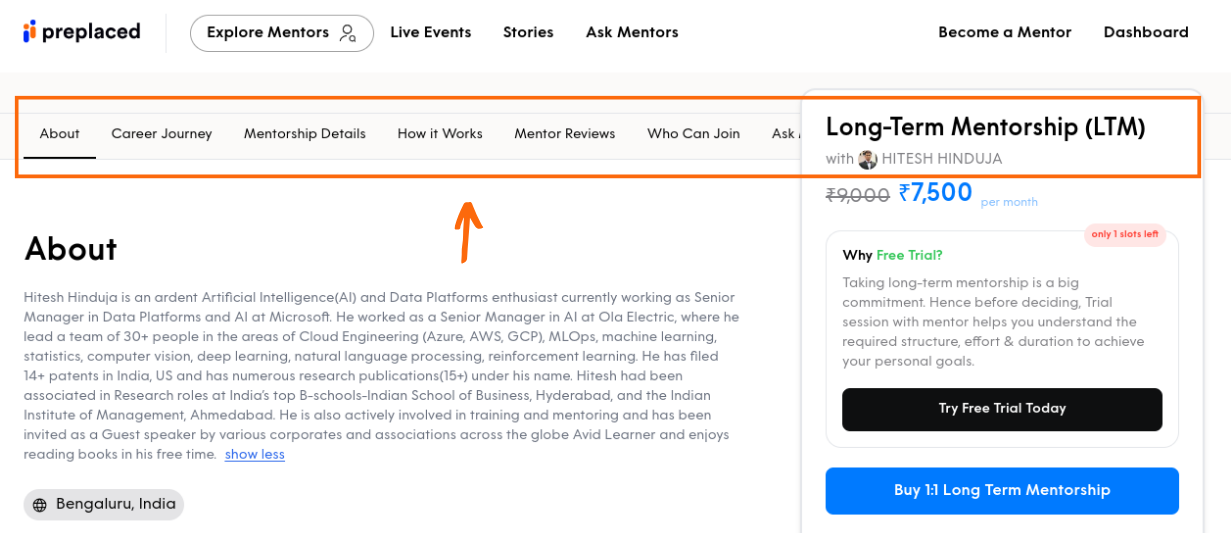Click Buy 1:1 Long Term Mentorship
Image resolution: width=1231 pixels, height=548 pixels.
(x=1002, y=491)
